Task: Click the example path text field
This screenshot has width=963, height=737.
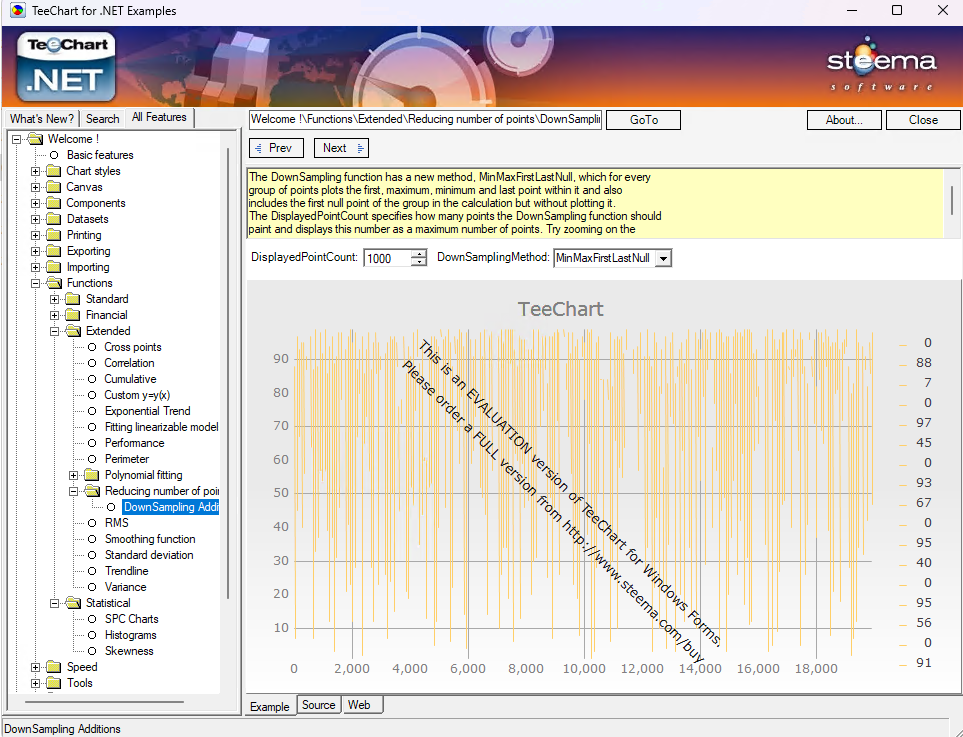Action: coord(426,119)
